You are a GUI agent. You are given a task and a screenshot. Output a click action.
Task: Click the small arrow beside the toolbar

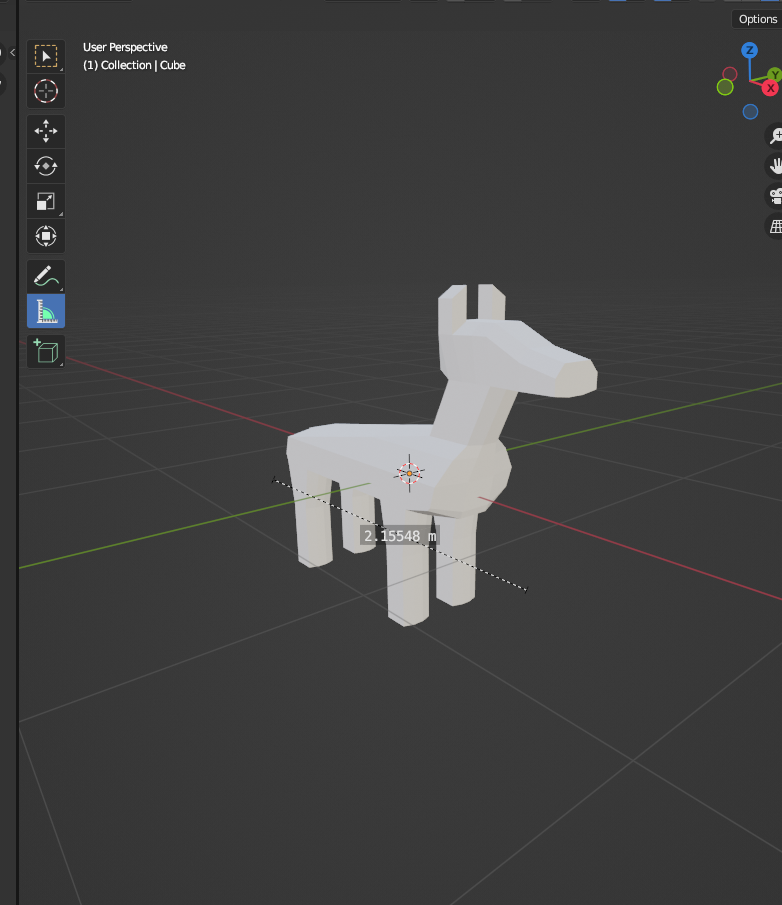click(12, 53)
